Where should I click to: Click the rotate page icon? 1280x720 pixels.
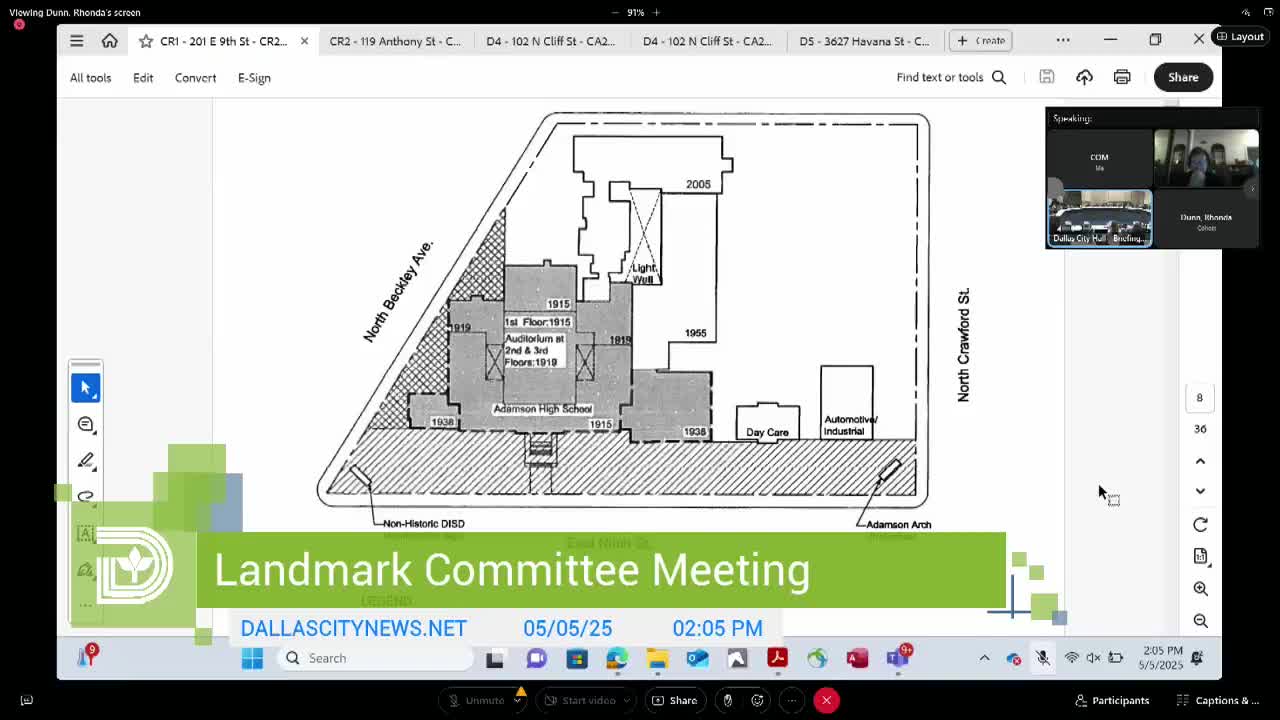click(x=1200, y=525)
